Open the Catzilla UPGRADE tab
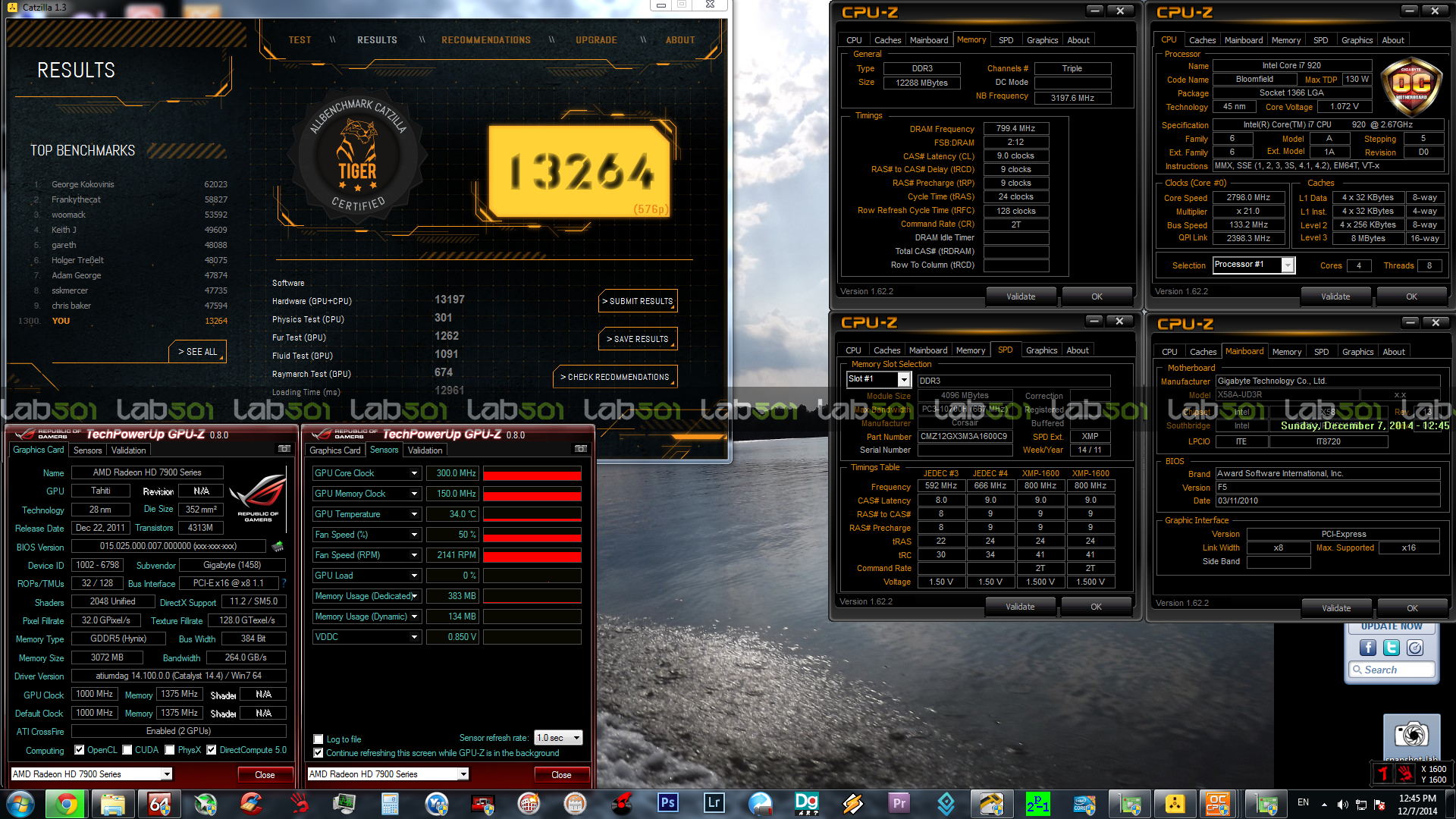Viewport: 1456px width, 819px height. pos(596,40)
